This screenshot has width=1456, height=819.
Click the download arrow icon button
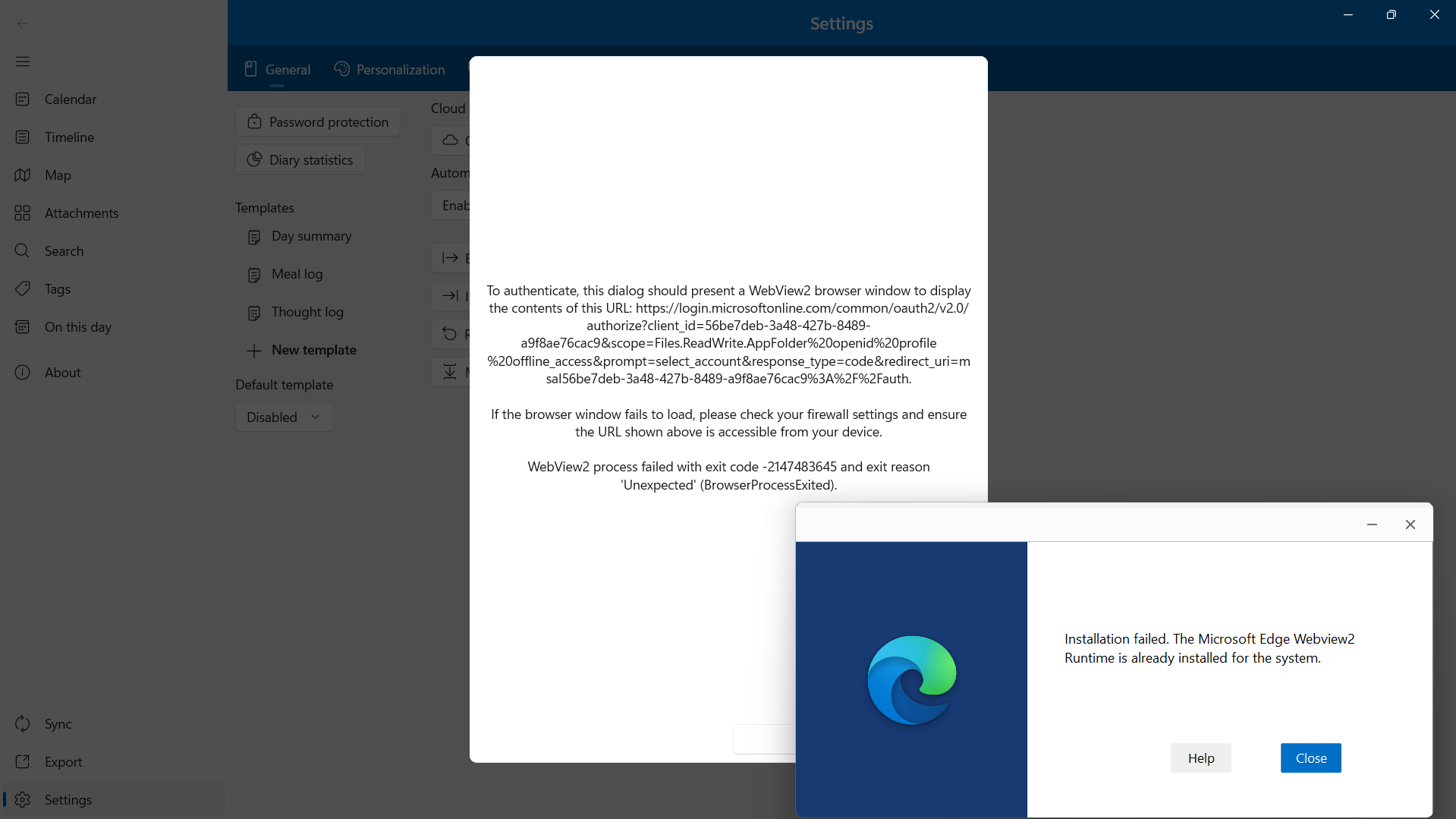tap(451, 372)
